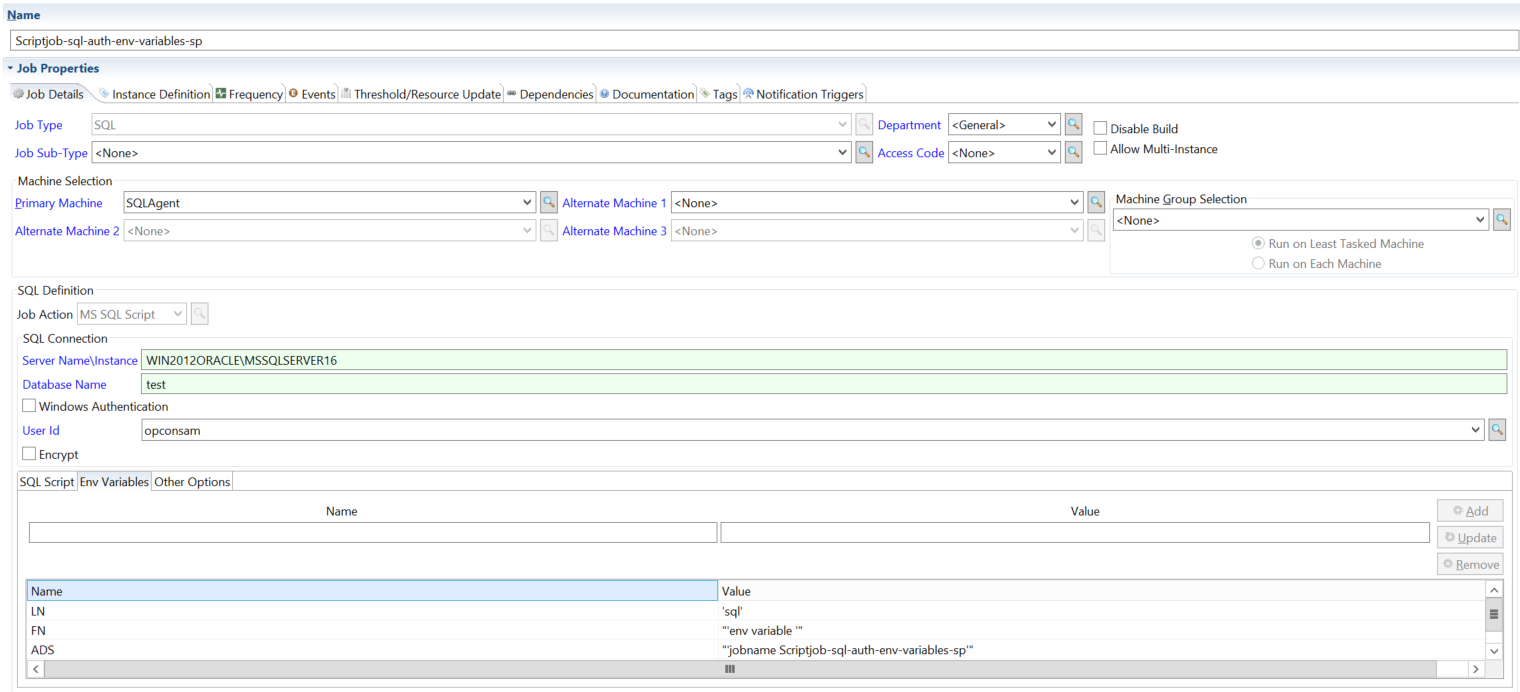Switch to the Env Variables sub-tab
1520x692 pixels.
[x=114, y=482]
